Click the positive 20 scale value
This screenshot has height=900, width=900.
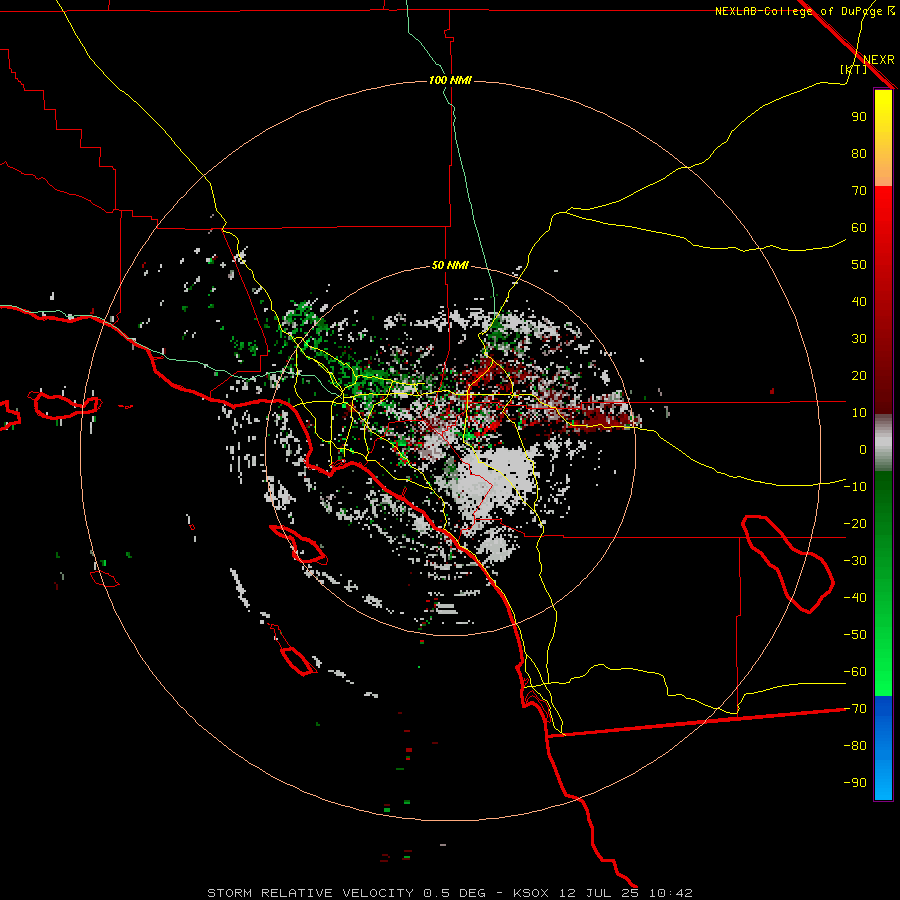pyautogui.click(x=859, y=375)
